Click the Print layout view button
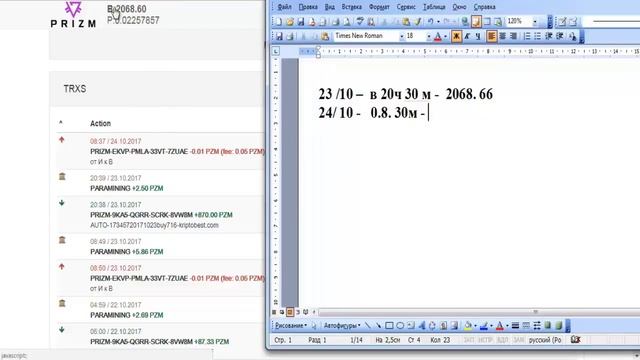The image size is (640, 360). pyautogui.click(x=290, y=312)
